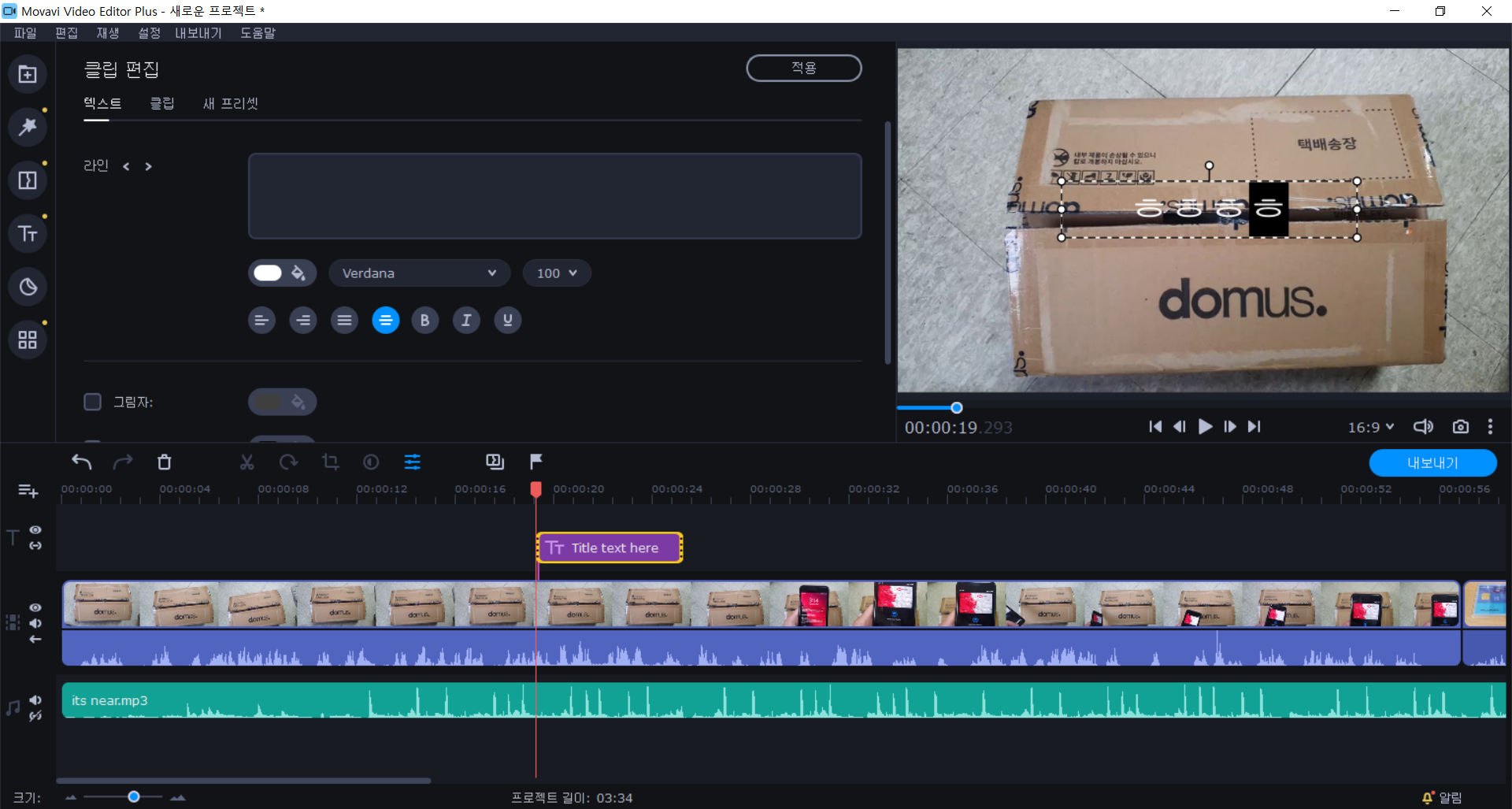This screenshot has height=809, width=1512.
Task: Toggle italic formatting
Action: pos(466,320)
